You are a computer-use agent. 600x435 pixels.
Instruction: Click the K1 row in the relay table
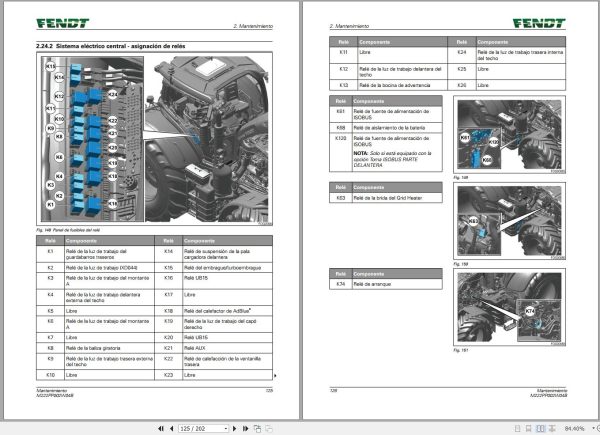point(95,254)
